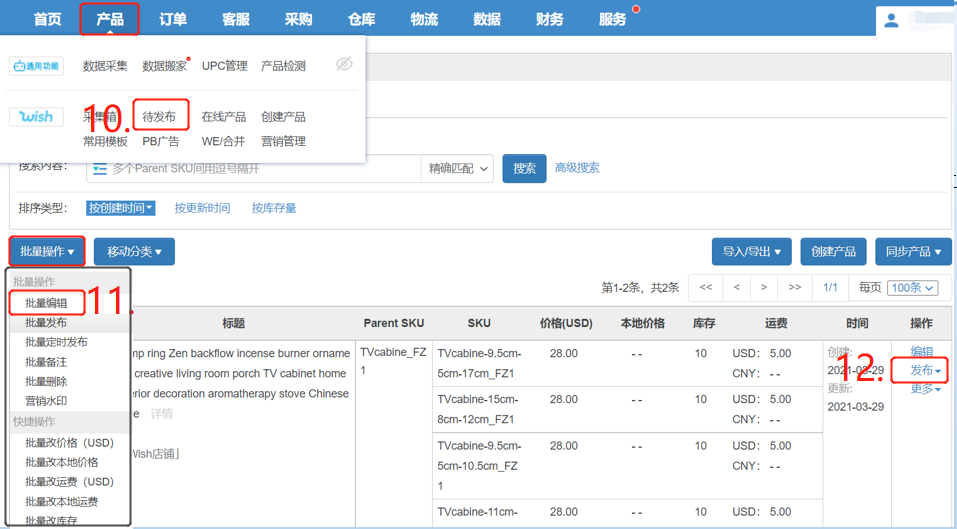
Task: Open the 订单 top menu
Action: click(173, 20)
